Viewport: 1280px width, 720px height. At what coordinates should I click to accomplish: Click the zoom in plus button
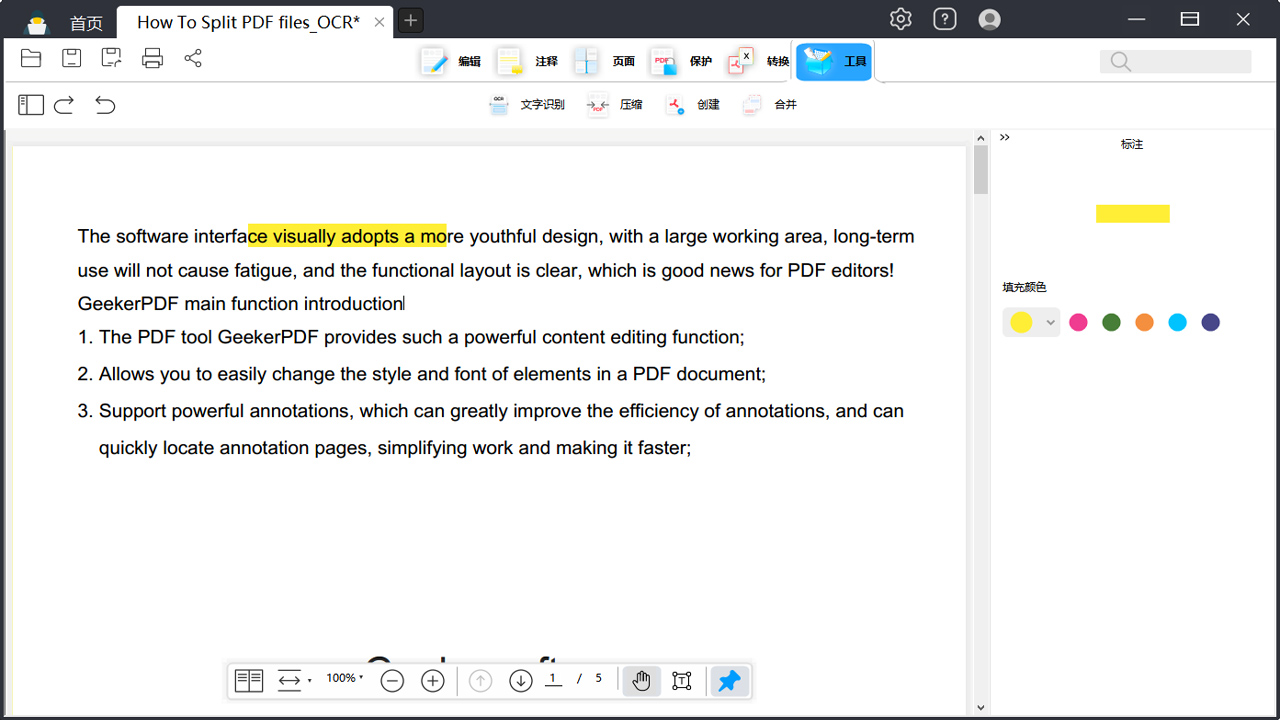point(432,681)
